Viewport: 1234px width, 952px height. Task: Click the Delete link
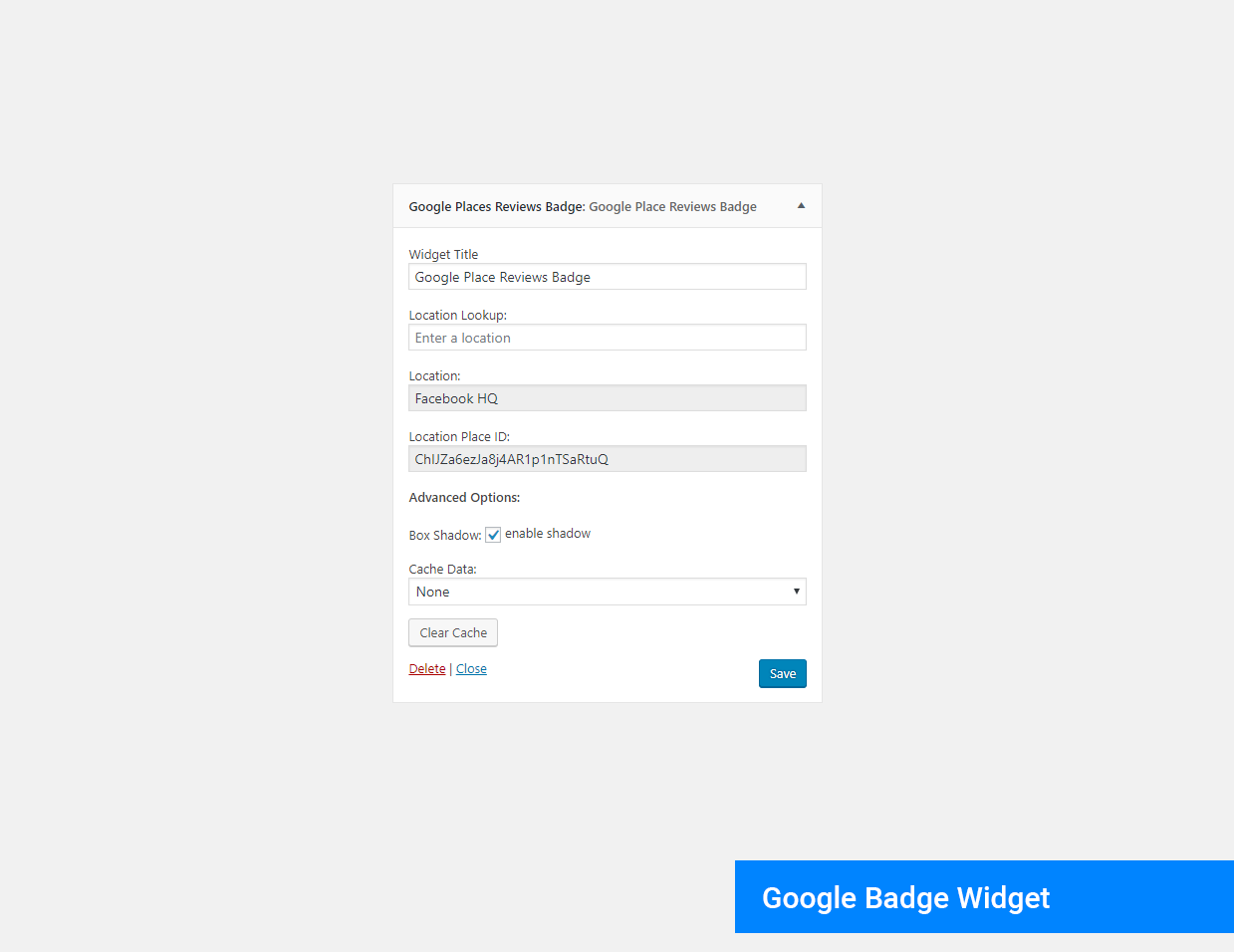(427, 669)
